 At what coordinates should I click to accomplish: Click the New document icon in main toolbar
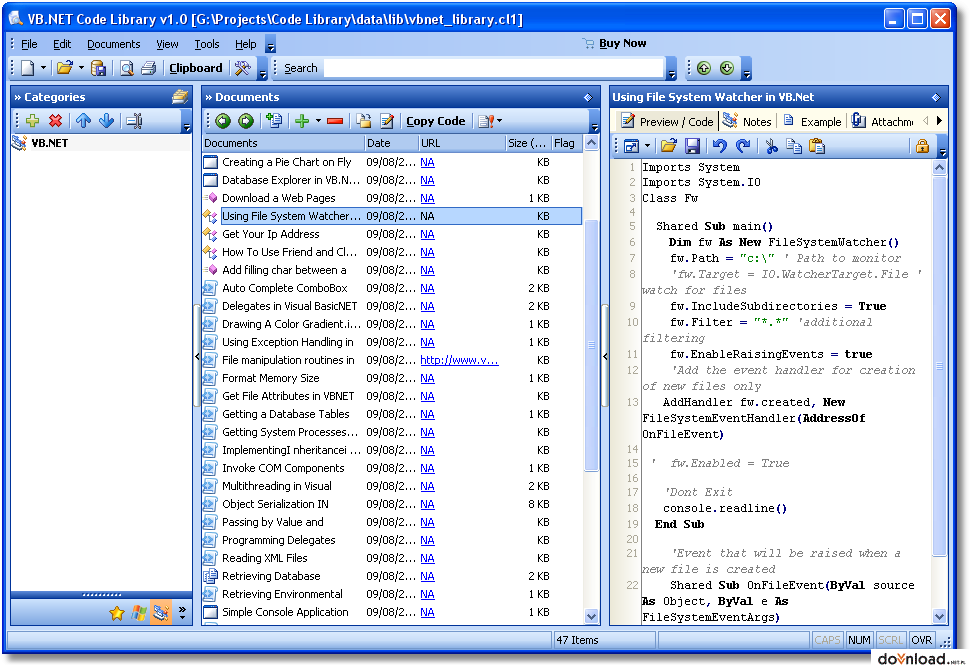click(28, 68)
